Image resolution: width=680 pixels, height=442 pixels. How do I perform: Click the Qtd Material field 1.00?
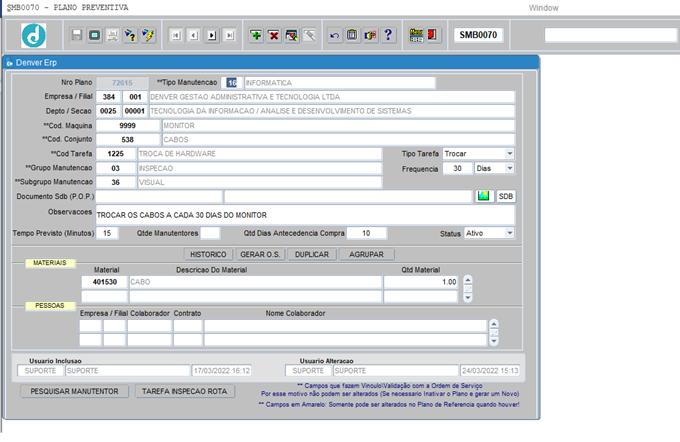(x=420, y=282)
